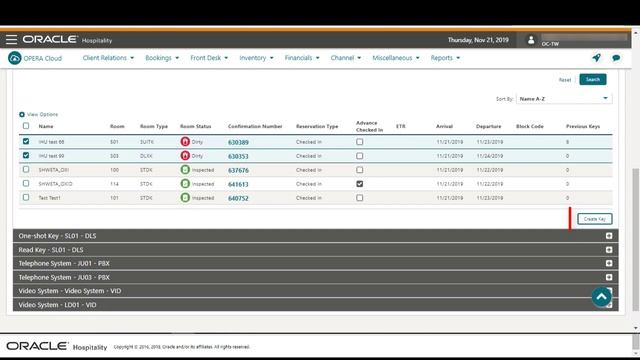Open confirmation number 630353
Viewport: 640px width, 360px height.
pyautogui.click(x=238, y=156)
